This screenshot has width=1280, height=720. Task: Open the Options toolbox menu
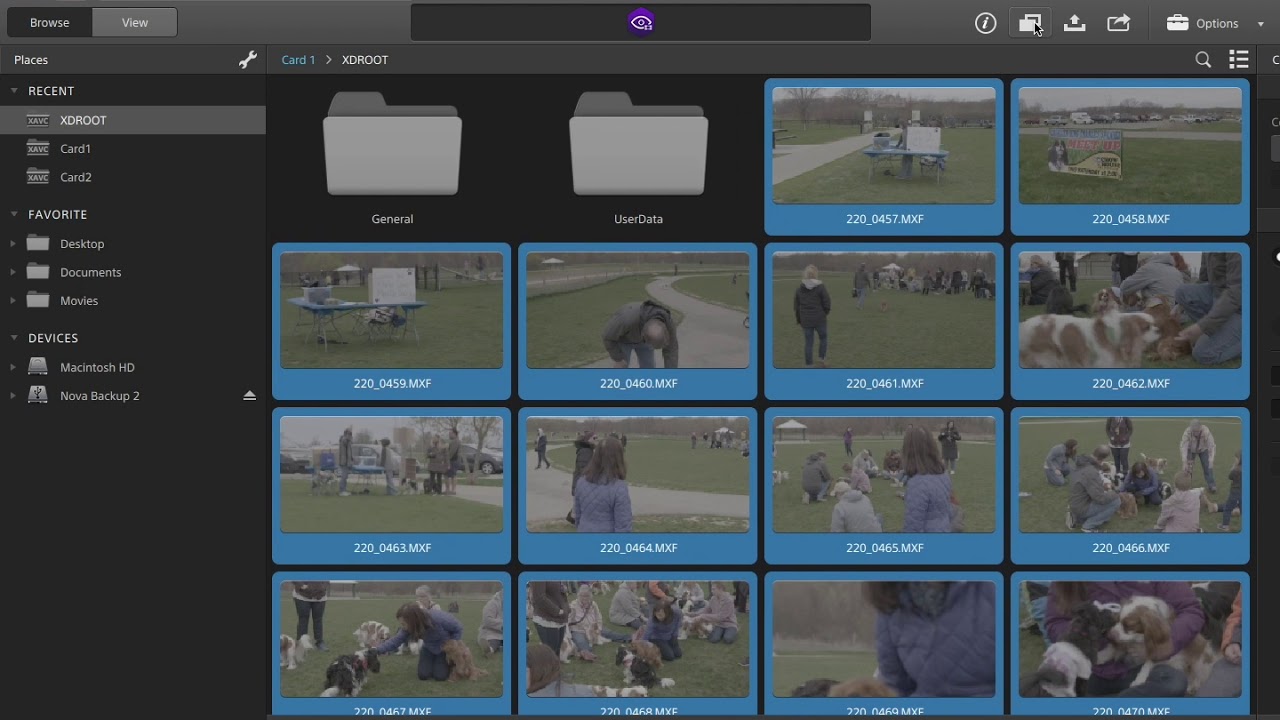coord(1215,23)
